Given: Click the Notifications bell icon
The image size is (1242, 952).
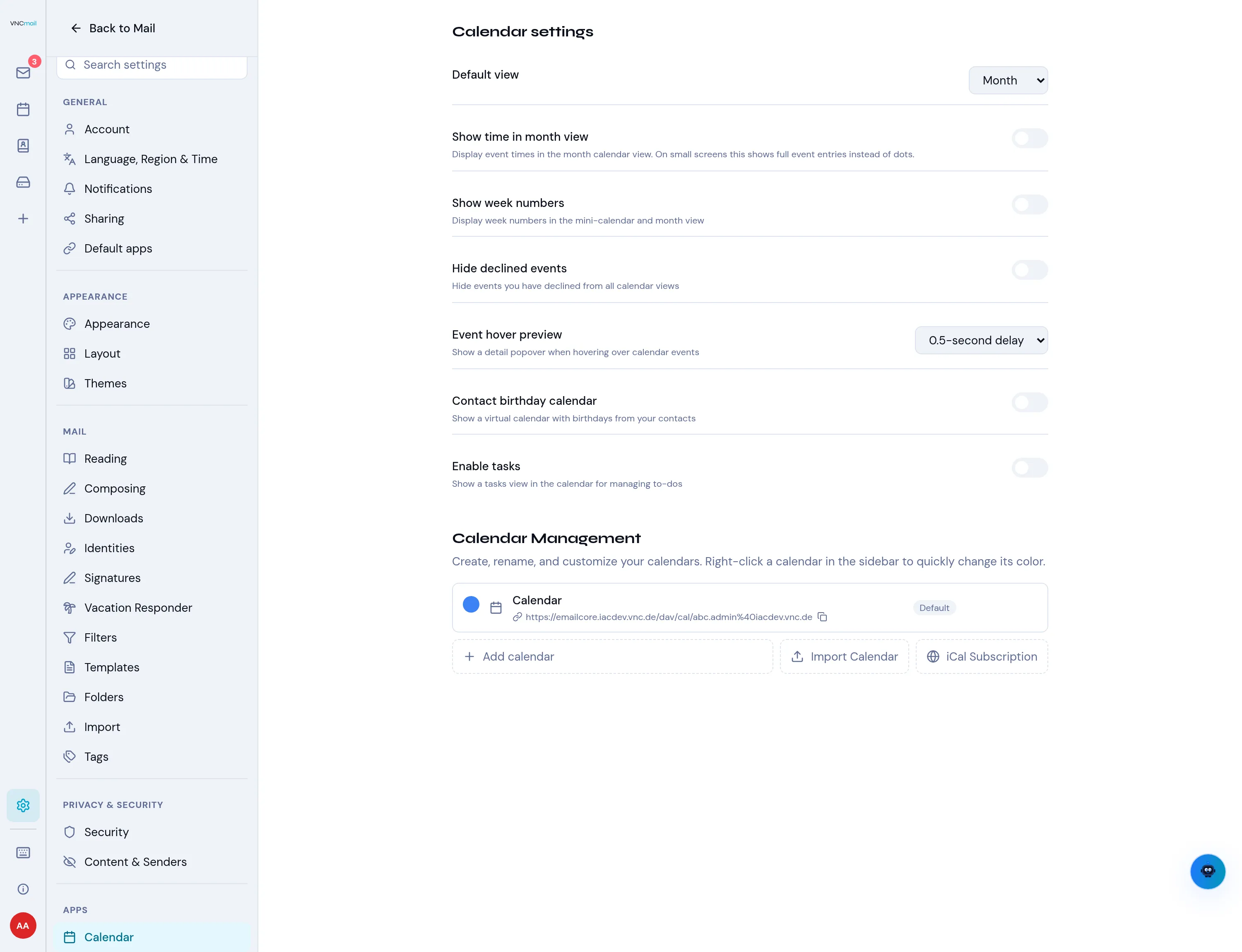Looking at the screenshot, I should [69, 189].
